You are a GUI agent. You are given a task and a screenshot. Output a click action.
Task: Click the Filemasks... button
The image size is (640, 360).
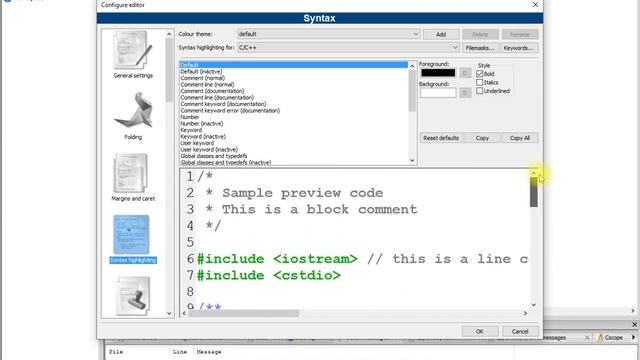coord(480,48)
